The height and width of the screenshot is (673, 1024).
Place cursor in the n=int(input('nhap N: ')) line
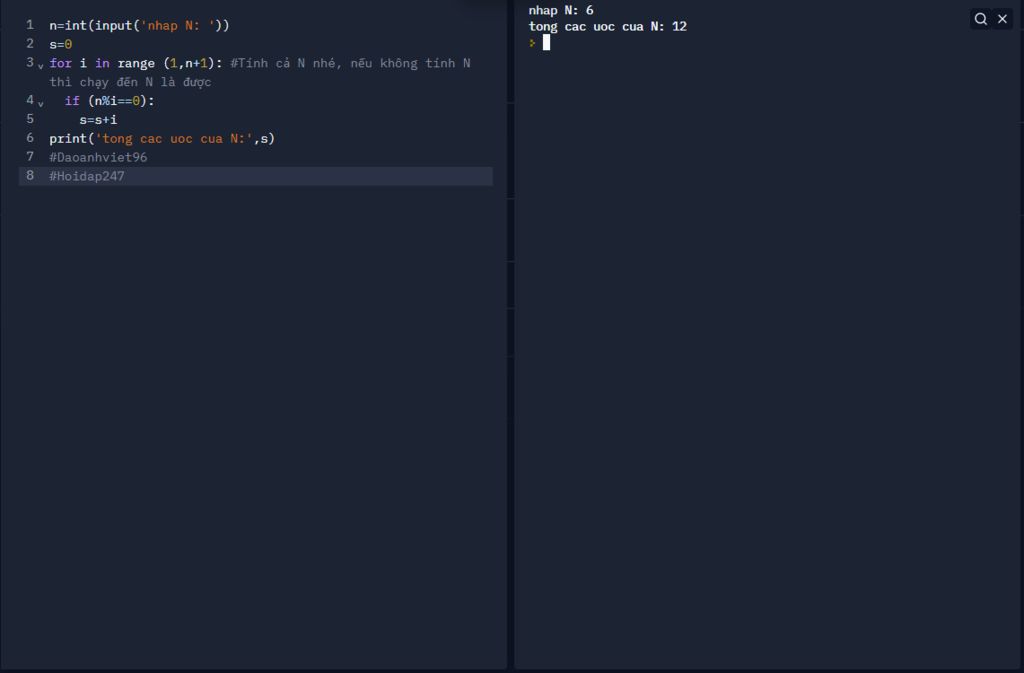(139, 25)
